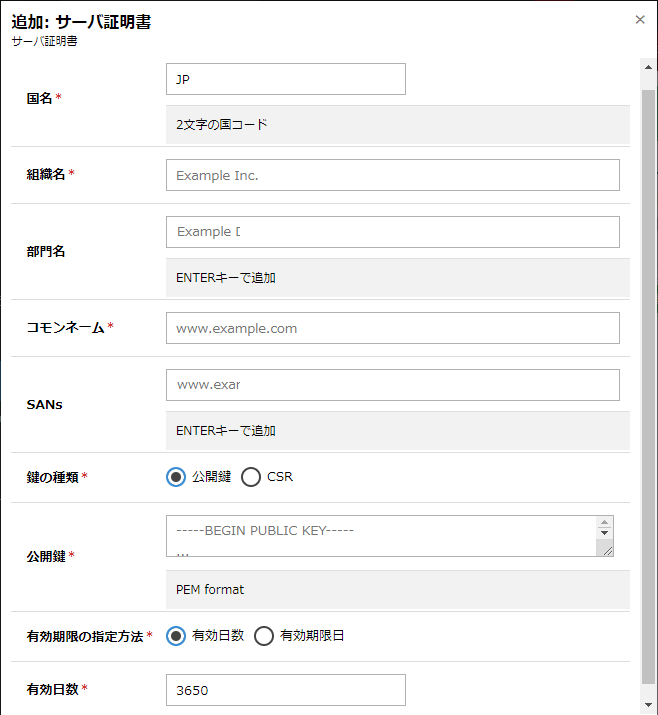Viewport: 658px width, 715px height.
Task: Click the SANs label
Action: (x=44, y=404)
